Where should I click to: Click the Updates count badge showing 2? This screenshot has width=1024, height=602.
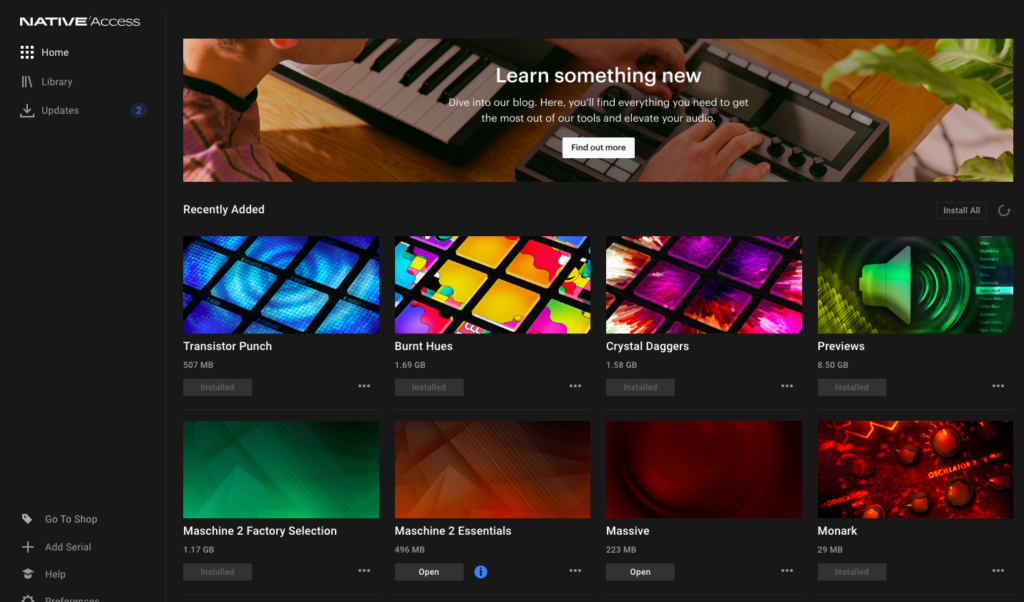(138, 110)
